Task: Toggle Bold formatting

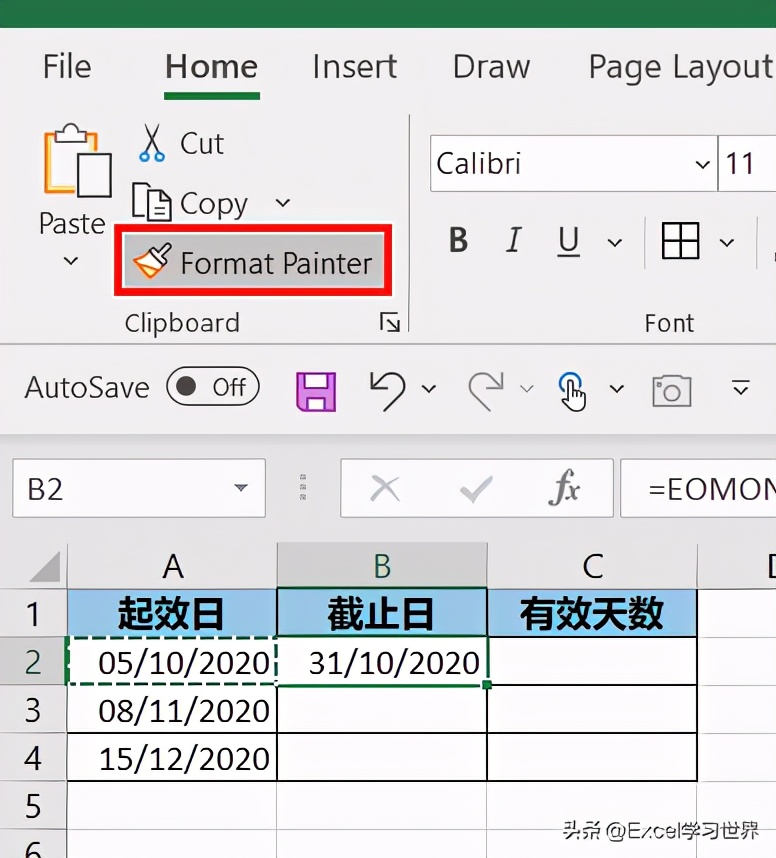Action: pos(458,241)
